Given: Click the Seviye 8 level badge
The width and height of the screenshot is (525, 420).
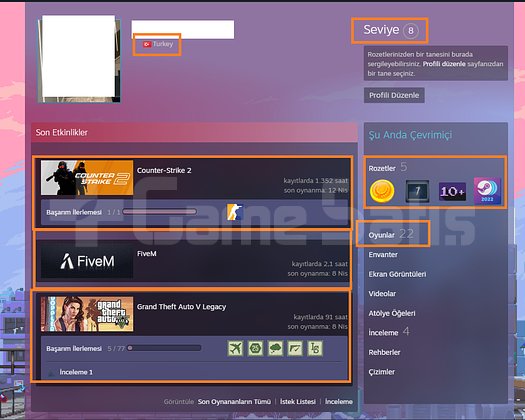Looking at the screenshot, I should 390,30.
